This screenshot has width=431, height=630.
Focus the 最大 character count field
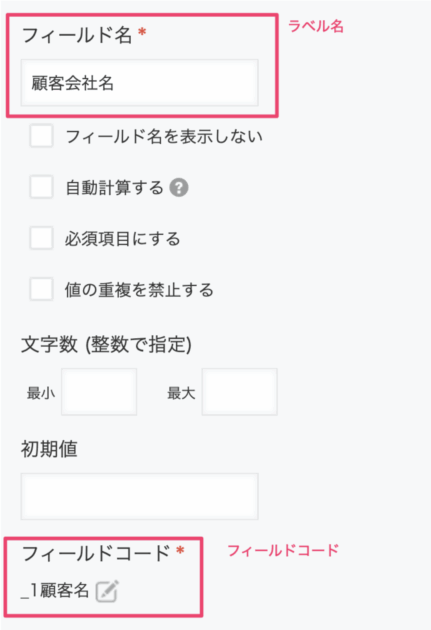tap(239, 392)
